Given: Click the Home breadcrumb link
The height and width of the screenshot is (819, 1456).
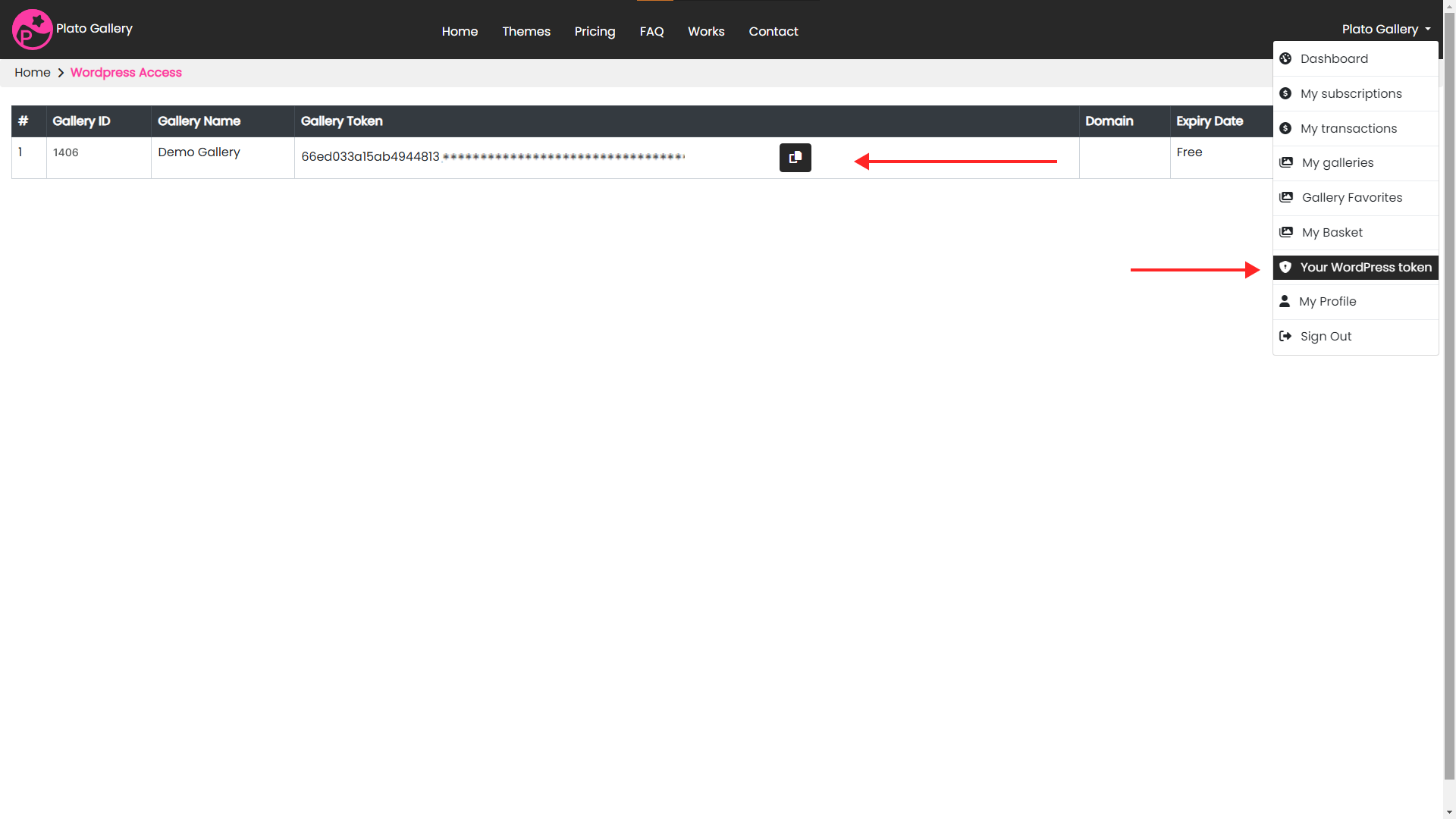Looking at the screenshot, I should (33, 72).
